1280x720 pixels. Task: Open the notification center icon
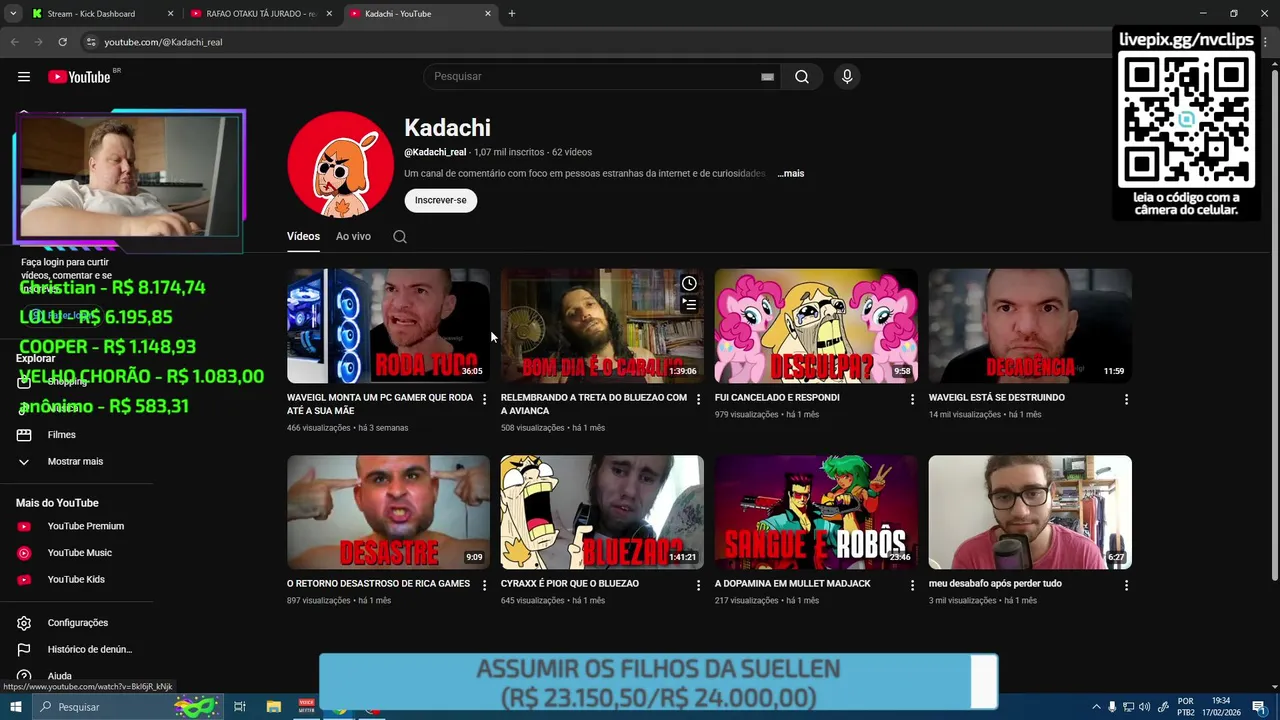click(1259, 707)
